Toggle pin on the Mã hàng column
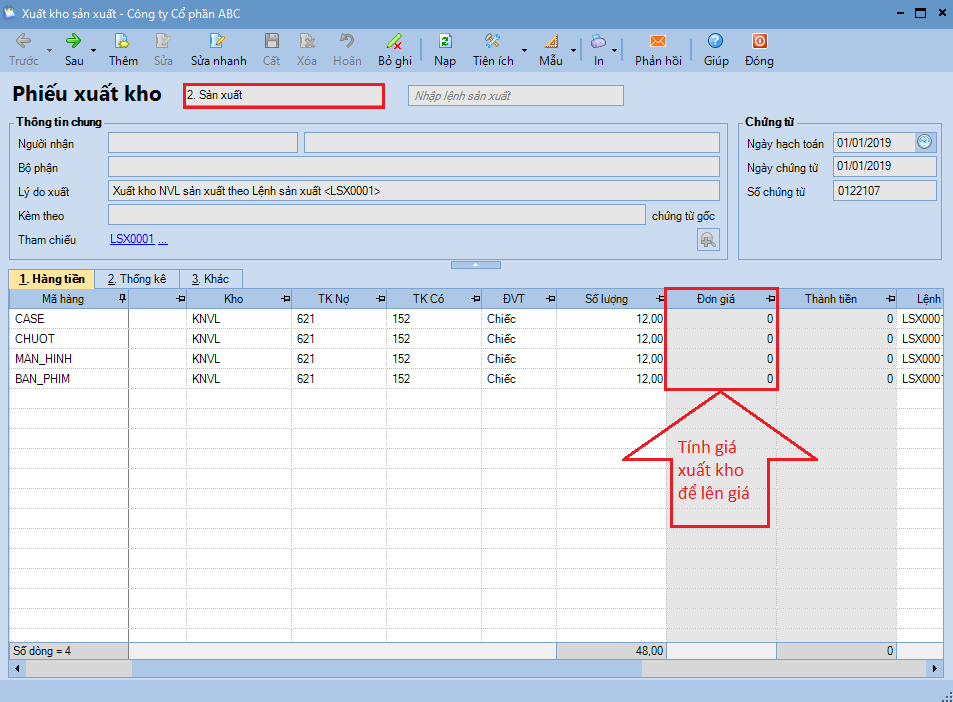This screenshot has height=702, width=953. 122,299
